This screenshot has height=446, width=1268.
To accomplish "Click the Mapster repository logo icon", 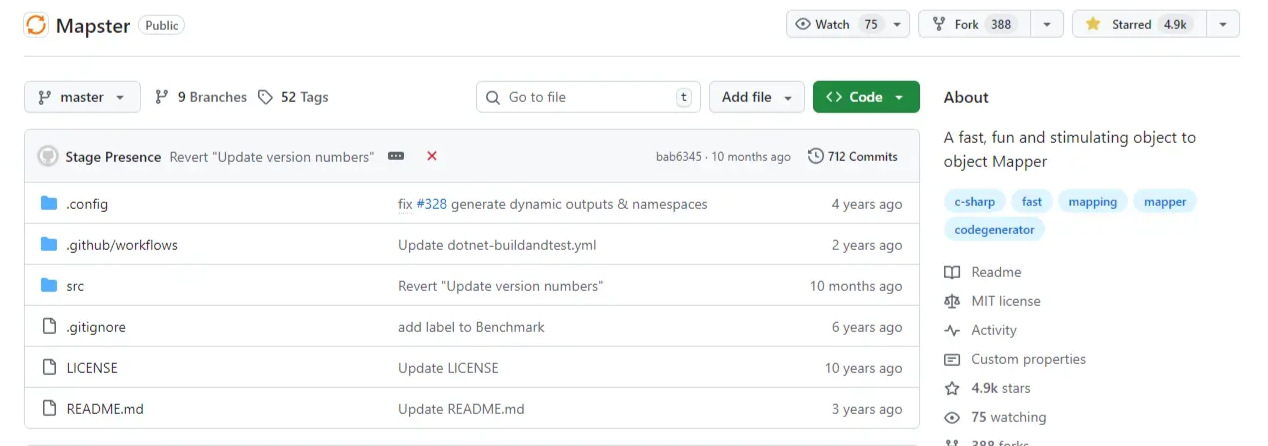I will click(36, 25).
